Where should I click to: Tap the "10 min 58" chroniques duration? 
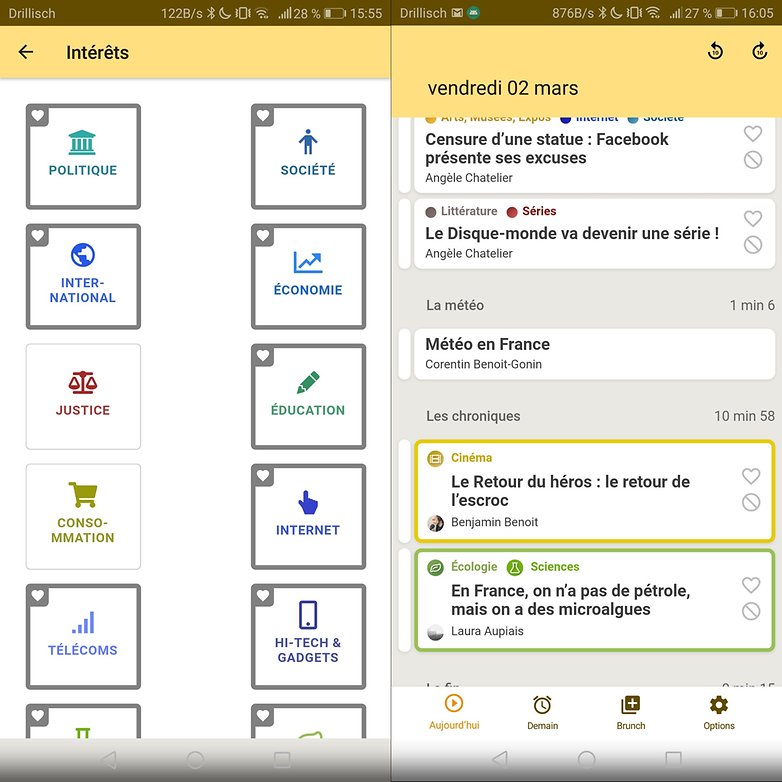coord(744,416)
